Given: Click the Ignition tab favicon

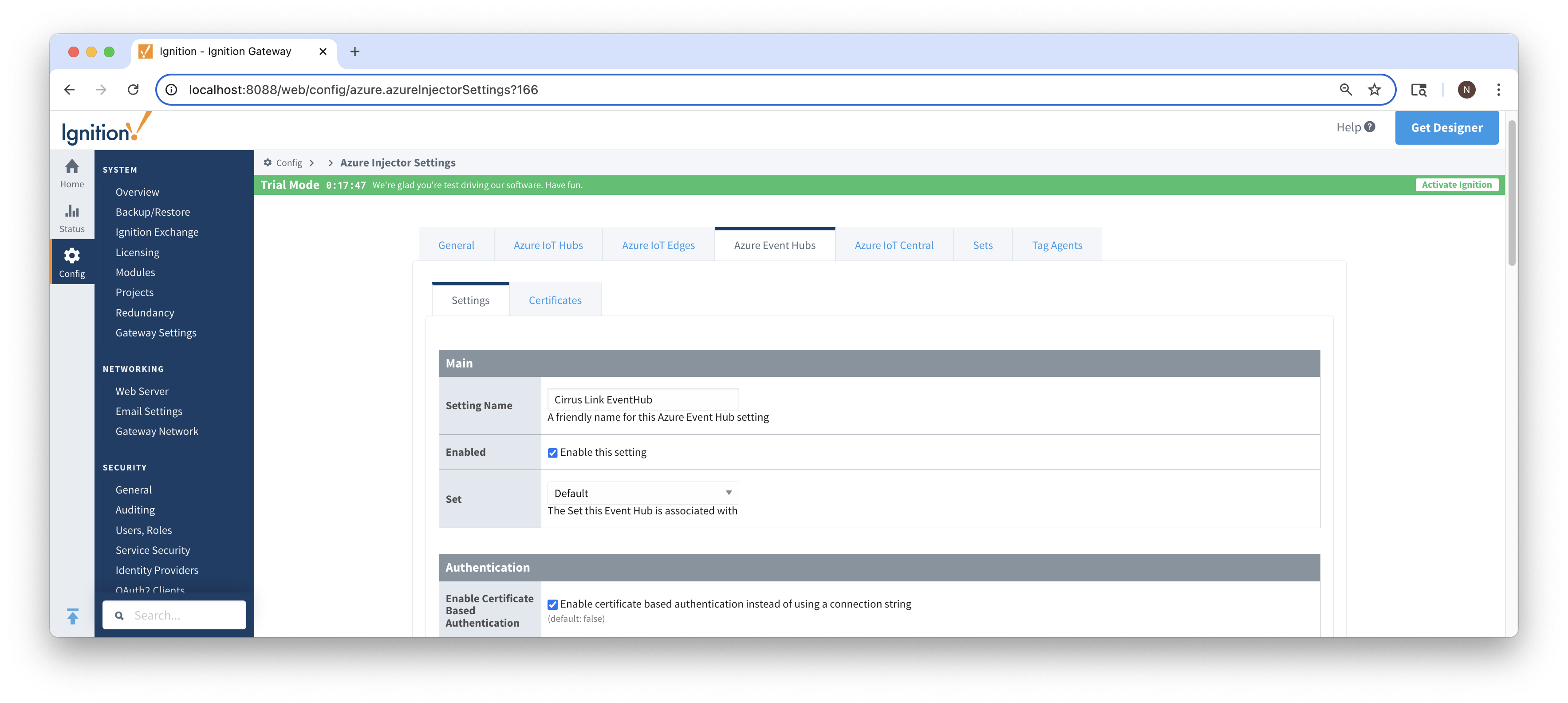Looking at the screenshot, I should click(146, 52).
